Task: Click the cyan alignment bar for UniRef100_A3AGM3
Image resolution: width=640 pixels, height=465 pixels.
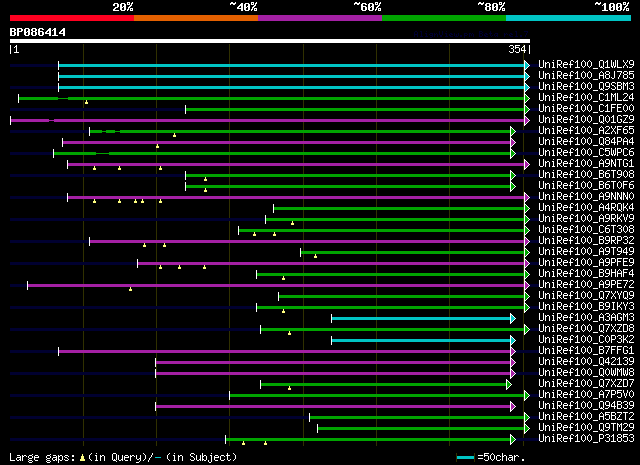Action: [x=421, y=319]
